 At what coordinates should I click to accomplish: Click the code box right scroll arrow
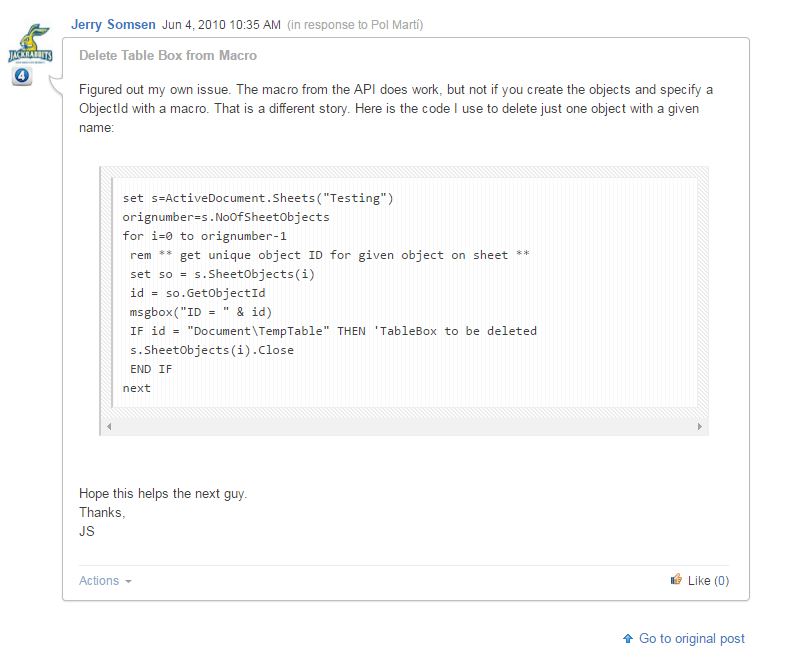[700, 426]
